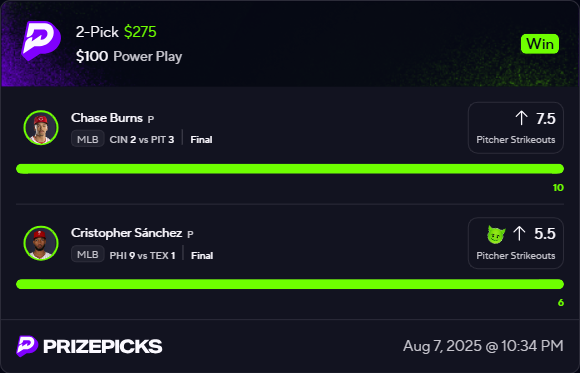This screenshot has height=373, width=580.
Task: Click the PrizePicks logo icon in header
Action: point(41,40)
